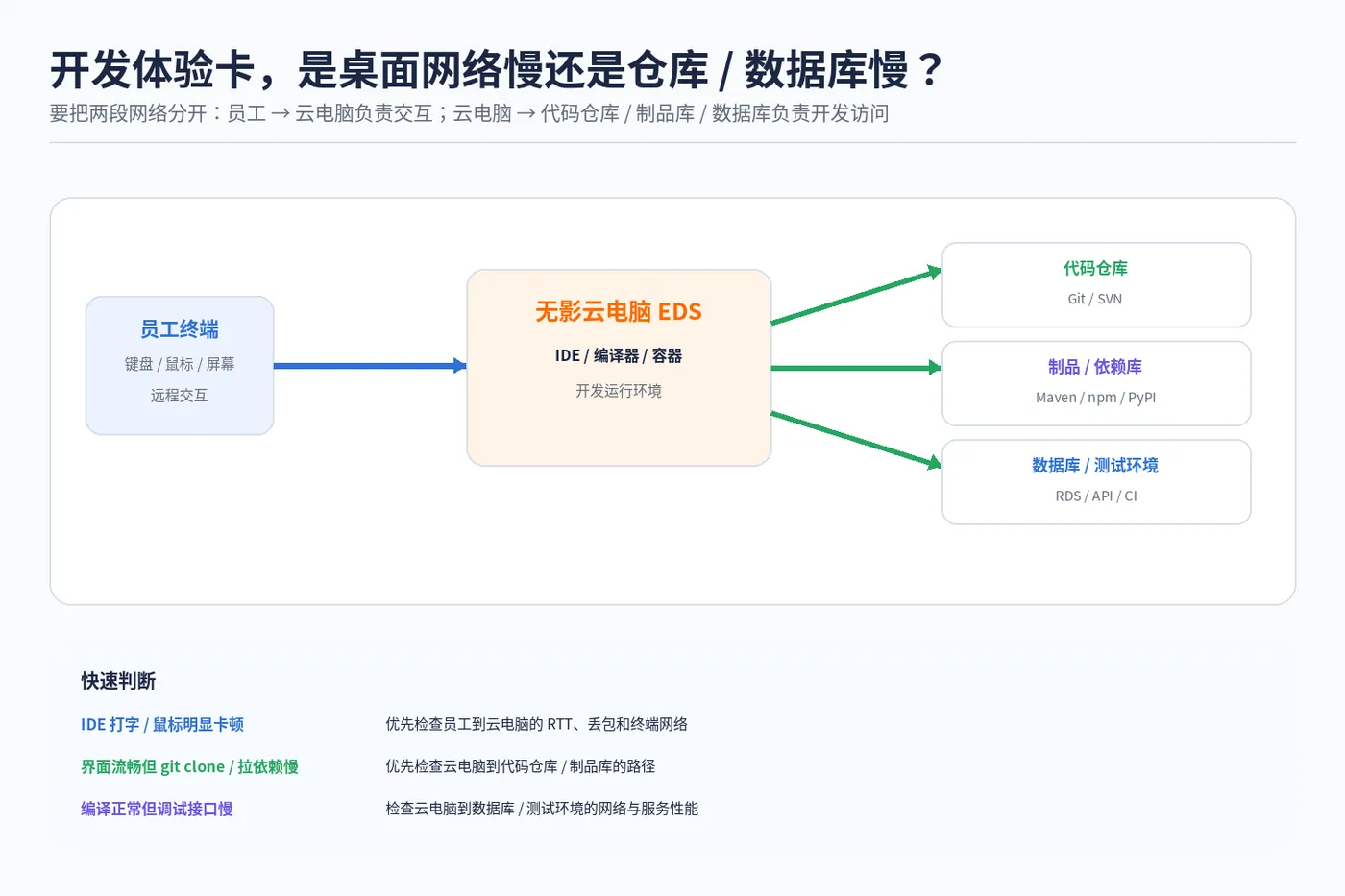The height and width of the screenshot is (896, 1345).
Task: Select the subtitle starting with "要把两段网络分开"
Action: point(469,113)
